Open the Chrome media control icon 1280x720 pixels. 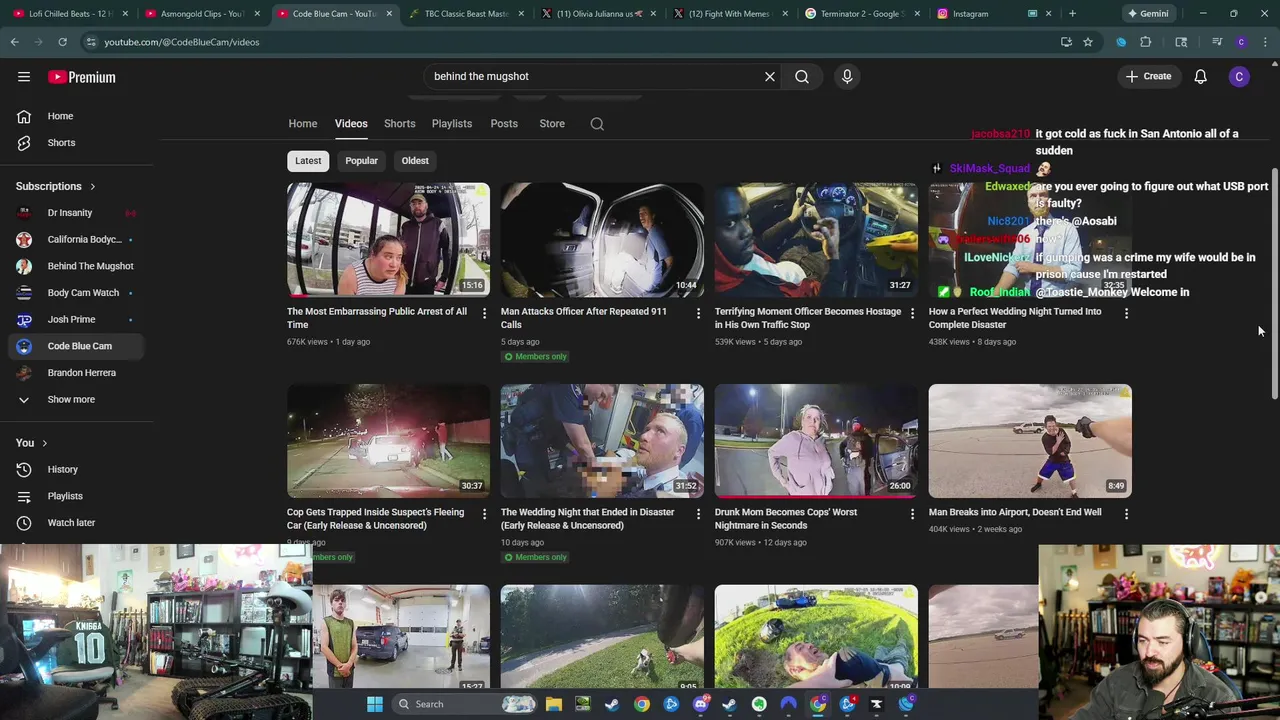tap(1217, 42)
